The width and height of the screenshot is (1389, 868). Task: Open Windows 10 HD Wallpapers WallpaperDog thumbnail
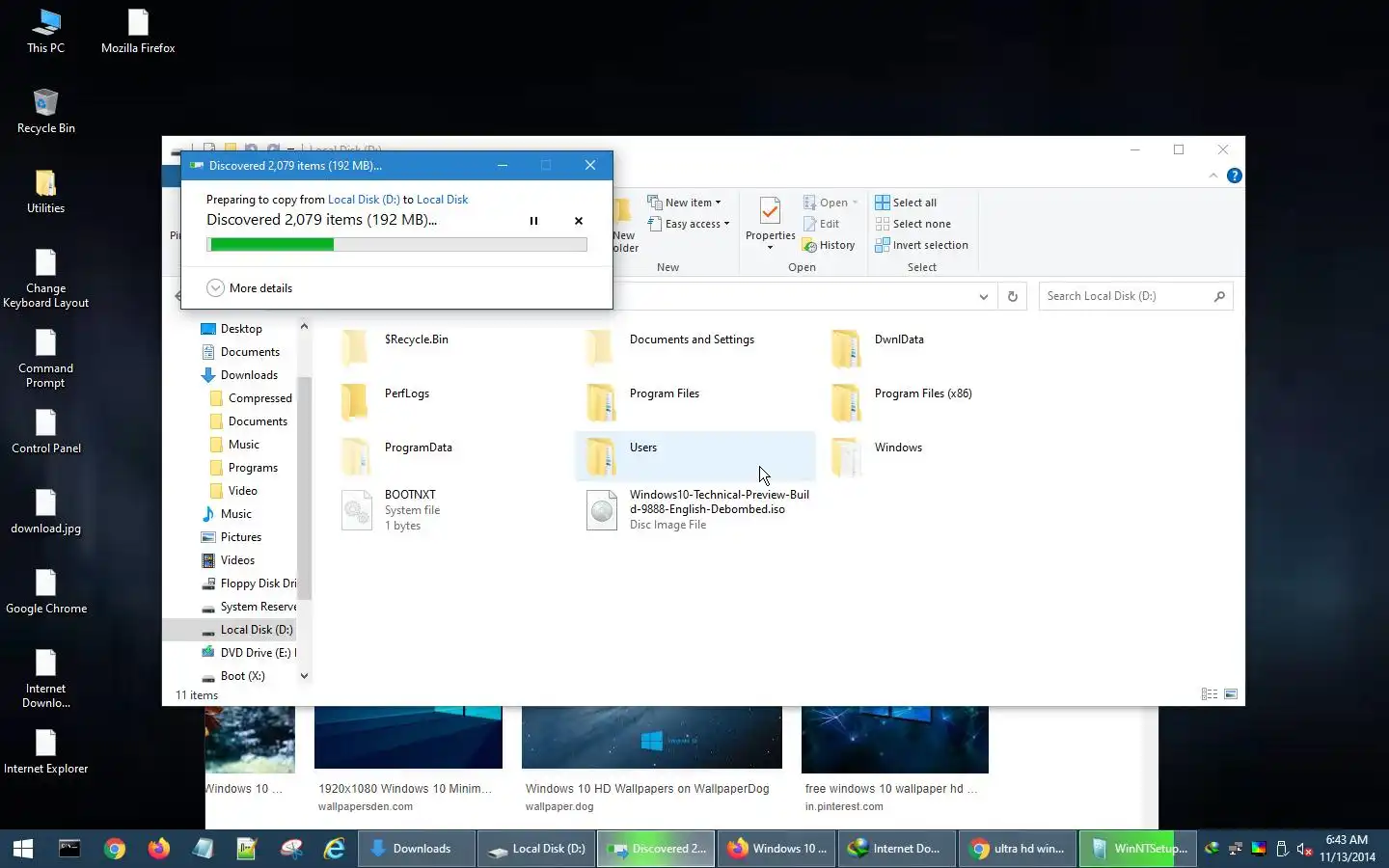coord(652,738)
